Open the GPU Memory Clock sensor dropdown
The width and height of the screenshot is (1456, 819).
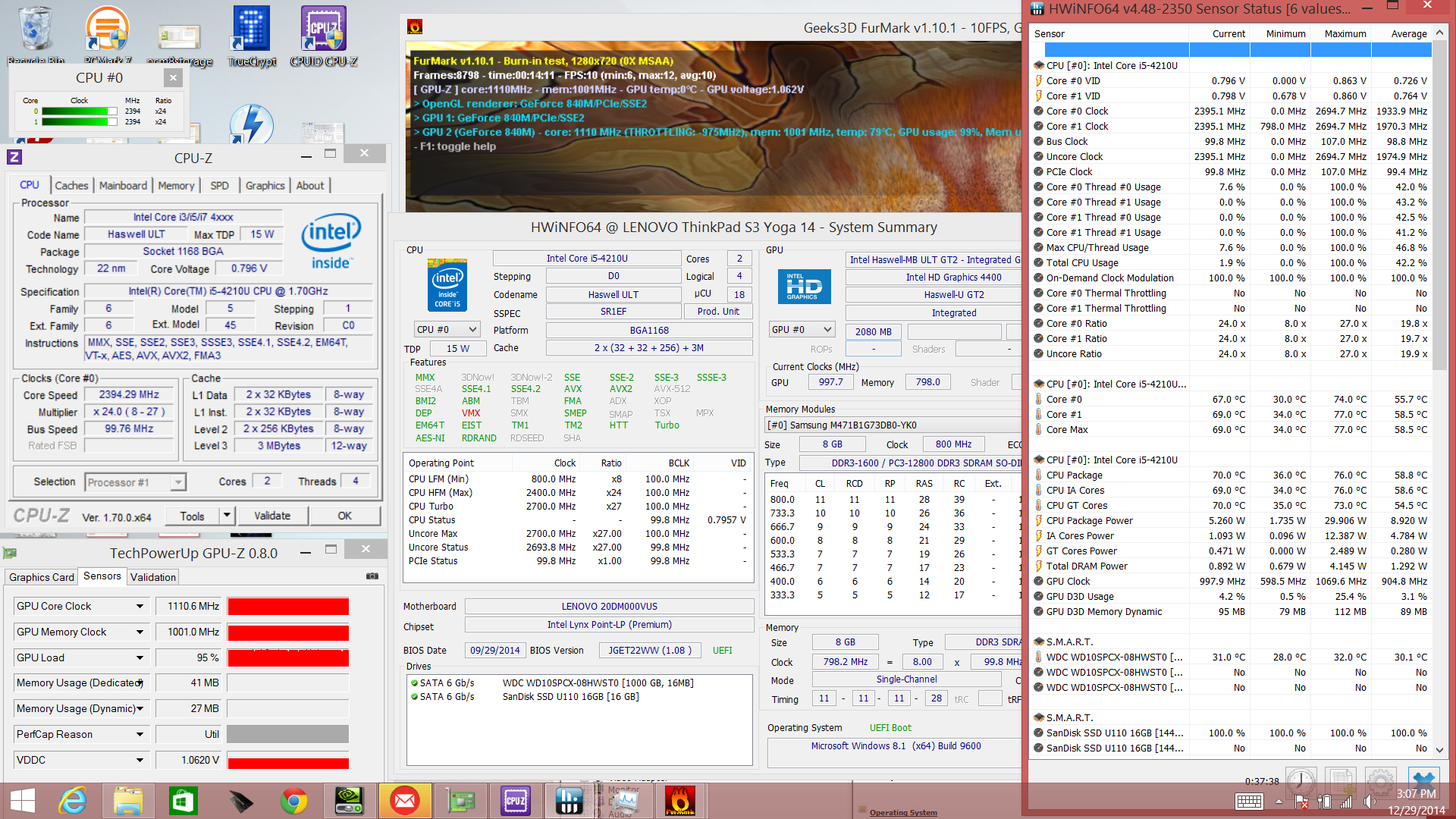pyautogui.click(x=140, y=632)
